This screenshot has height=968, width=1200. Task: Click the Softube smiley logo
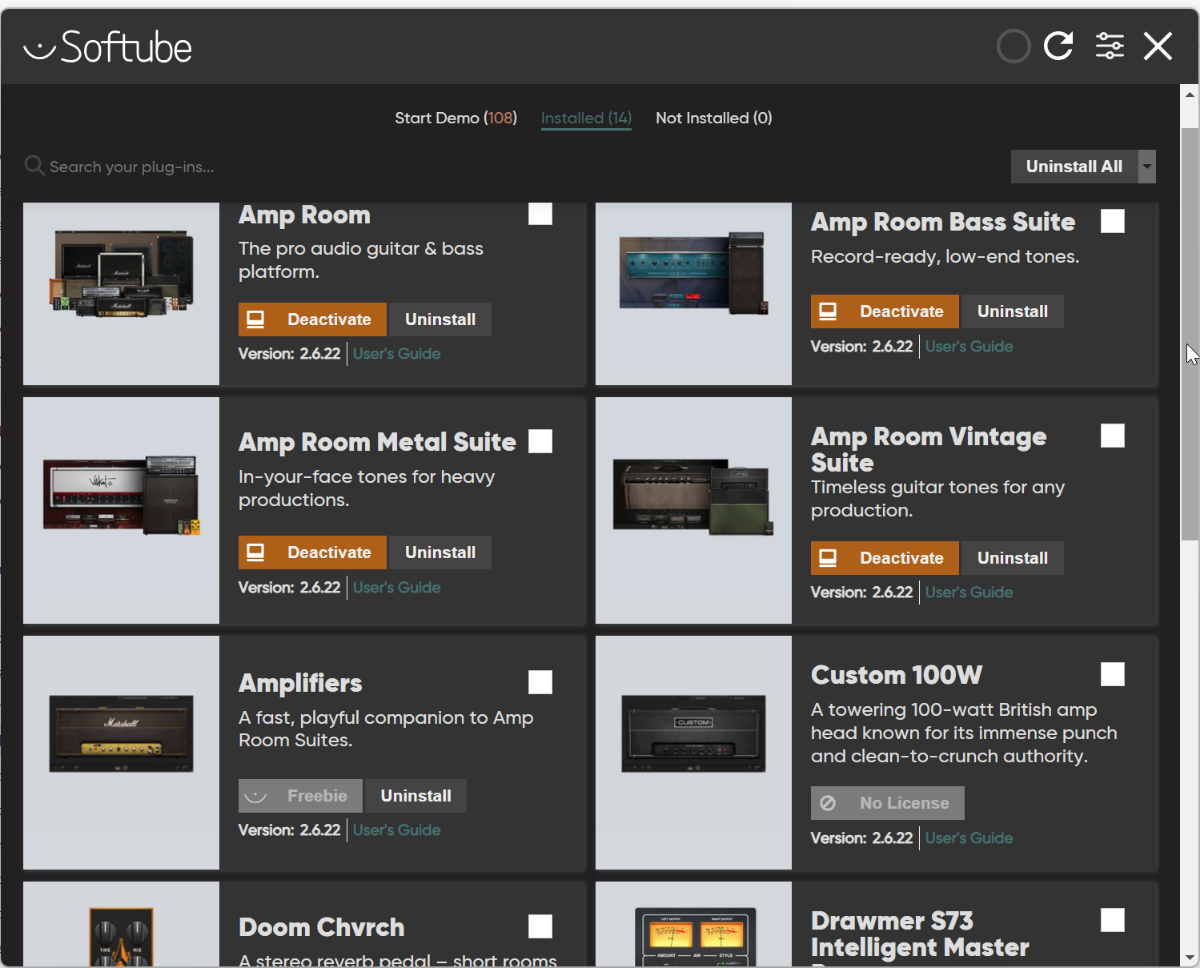click(x=38, y=48)
